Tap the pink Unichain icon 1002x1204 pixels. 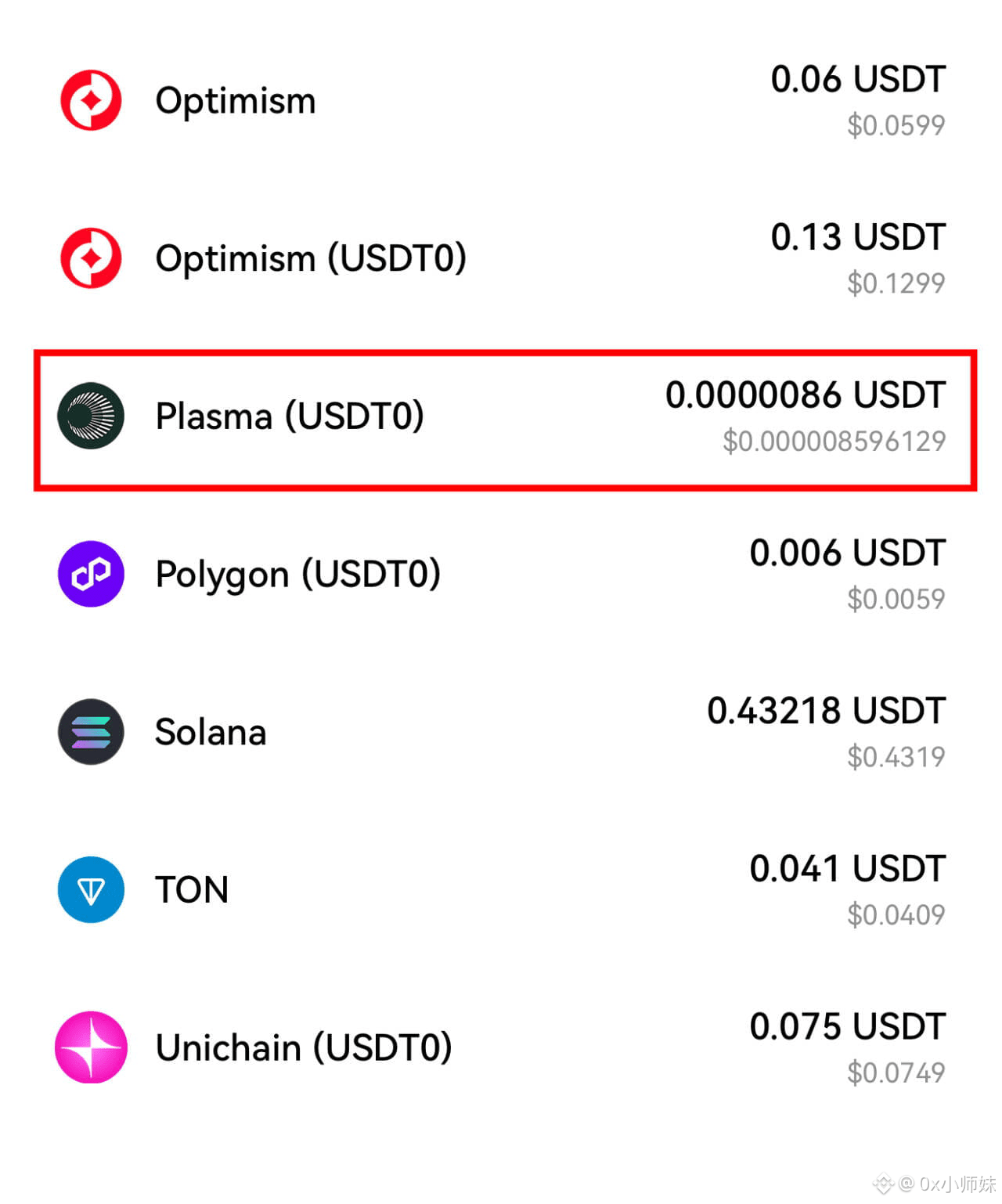(91, 1047)
